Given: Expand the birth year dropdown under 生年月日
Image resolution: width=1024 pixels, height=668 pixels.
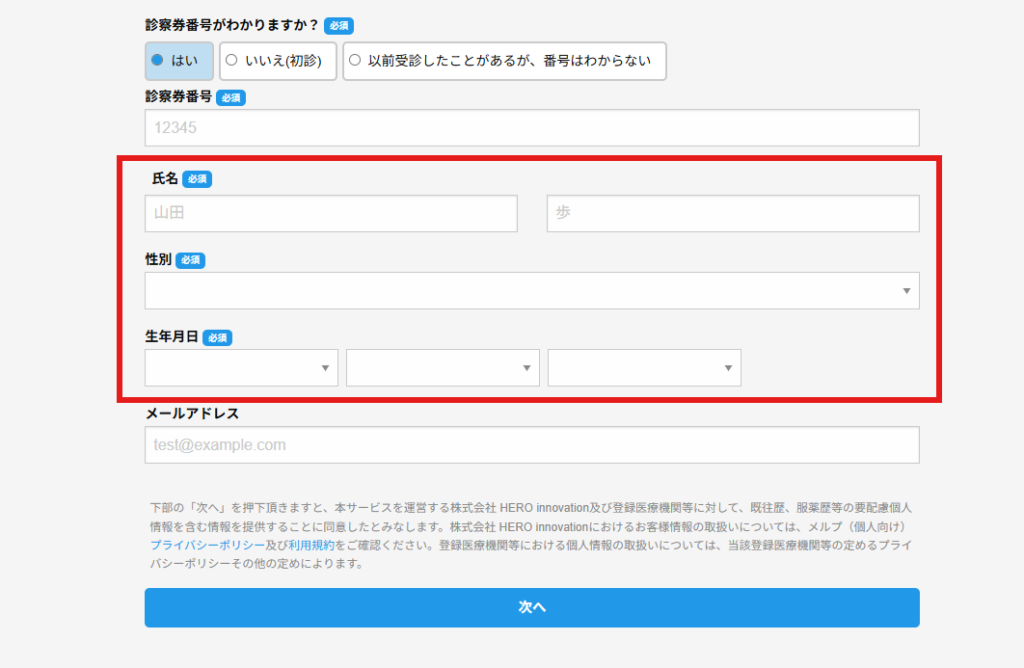Looking at the screenshot, I should click(241, 368).
